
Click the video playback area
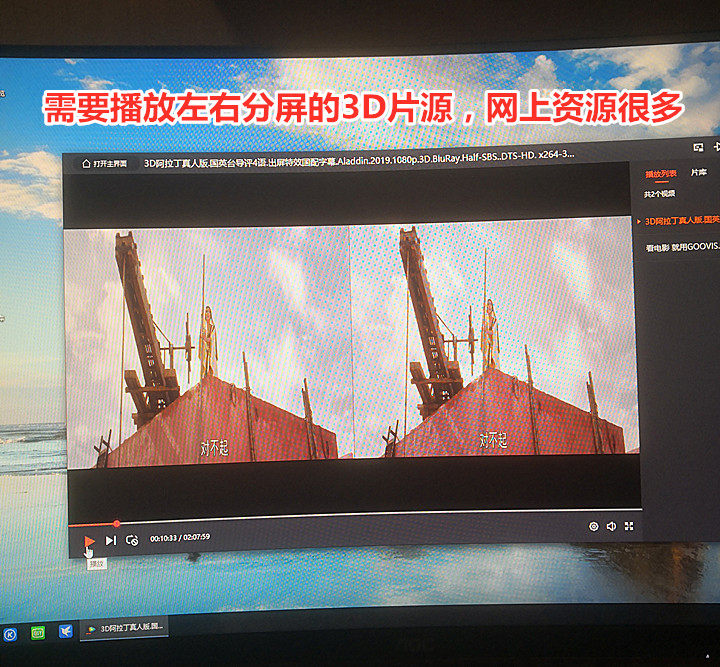(x=351, y=343)
